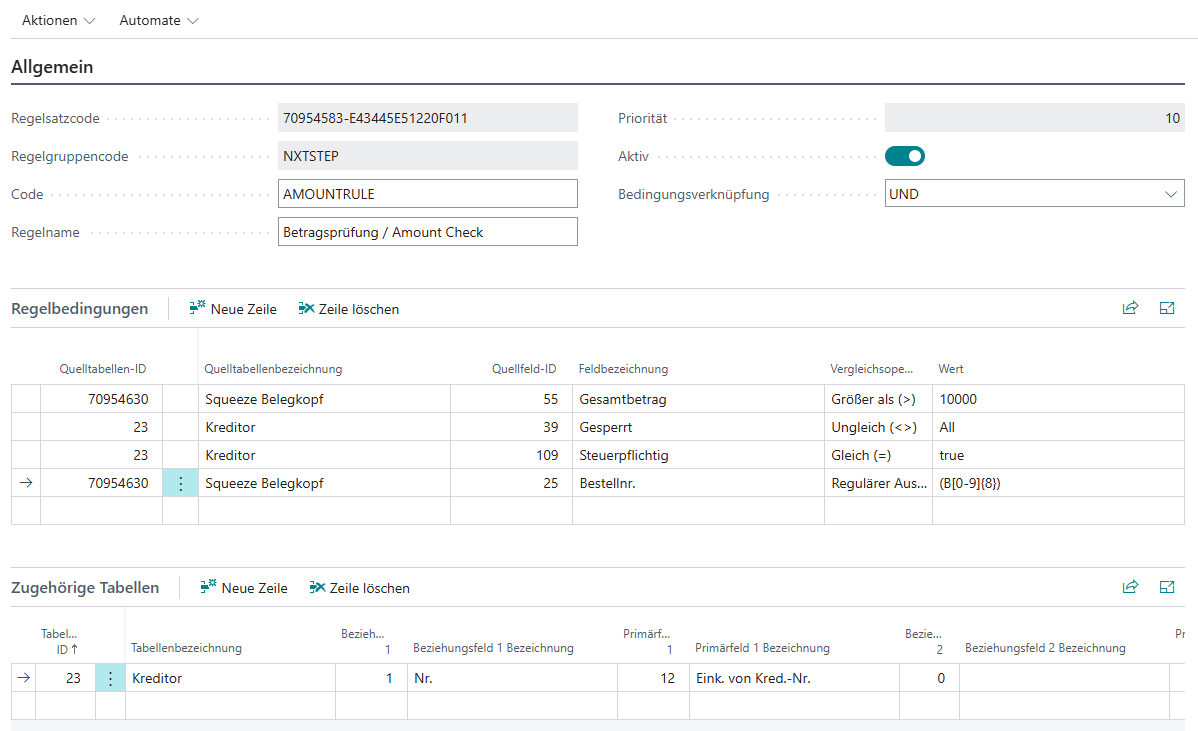Open the Automate menu
Viewport: 1198px width, 731px height.
point(158,20)
